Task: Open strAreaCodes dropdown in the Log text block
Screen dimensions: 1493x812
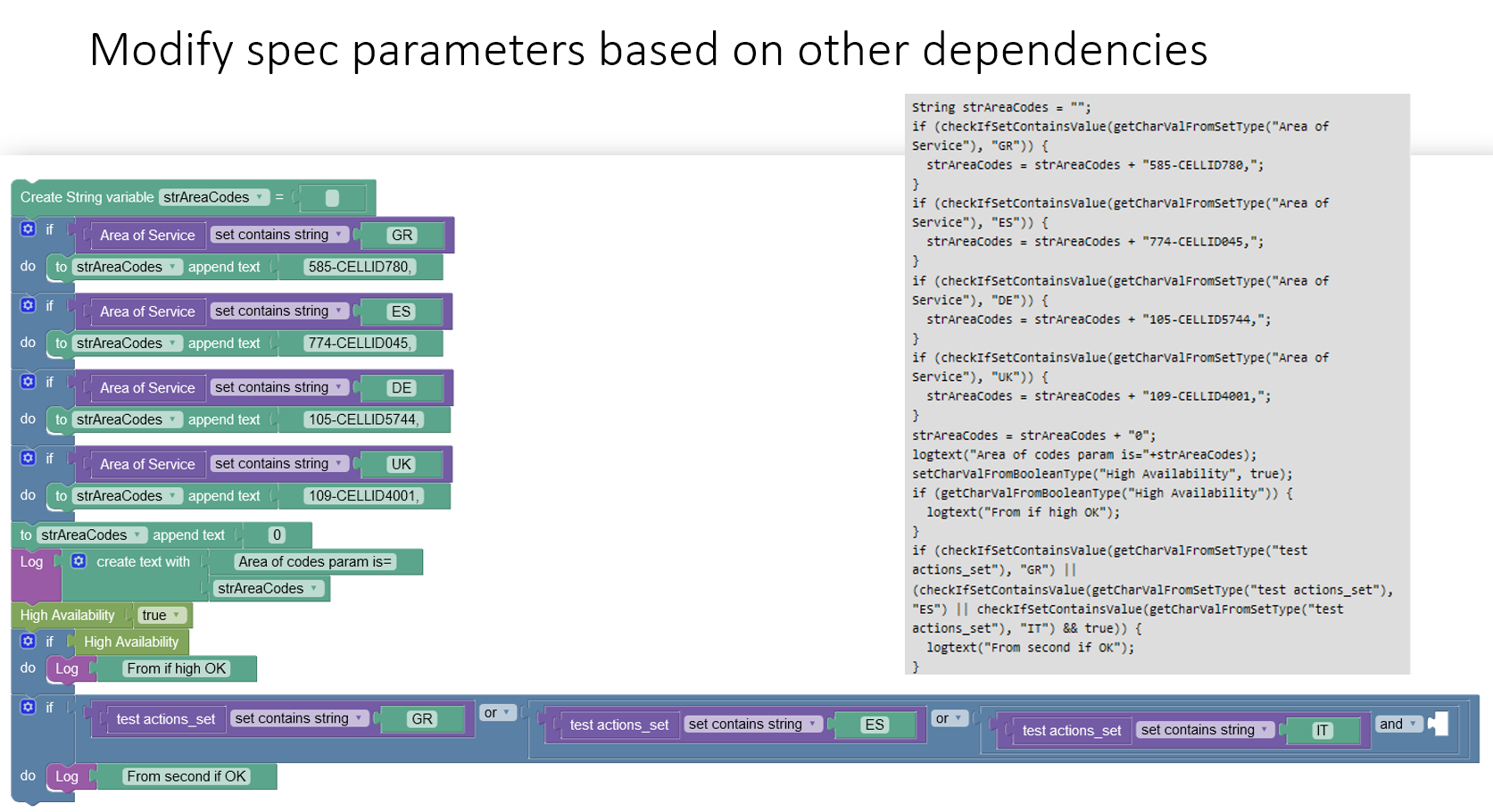Action: coord(268,588)
